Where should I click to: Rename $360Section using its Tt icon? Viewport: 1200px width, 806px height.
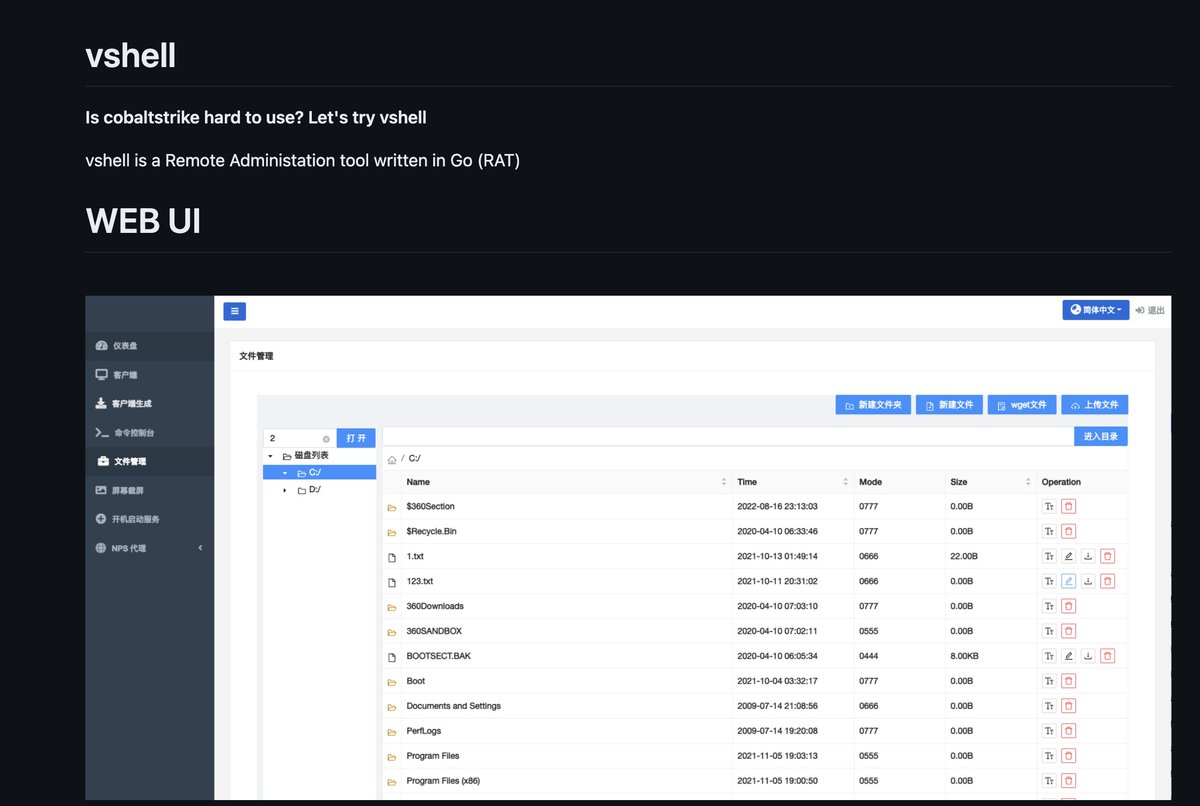(1048, 506)
